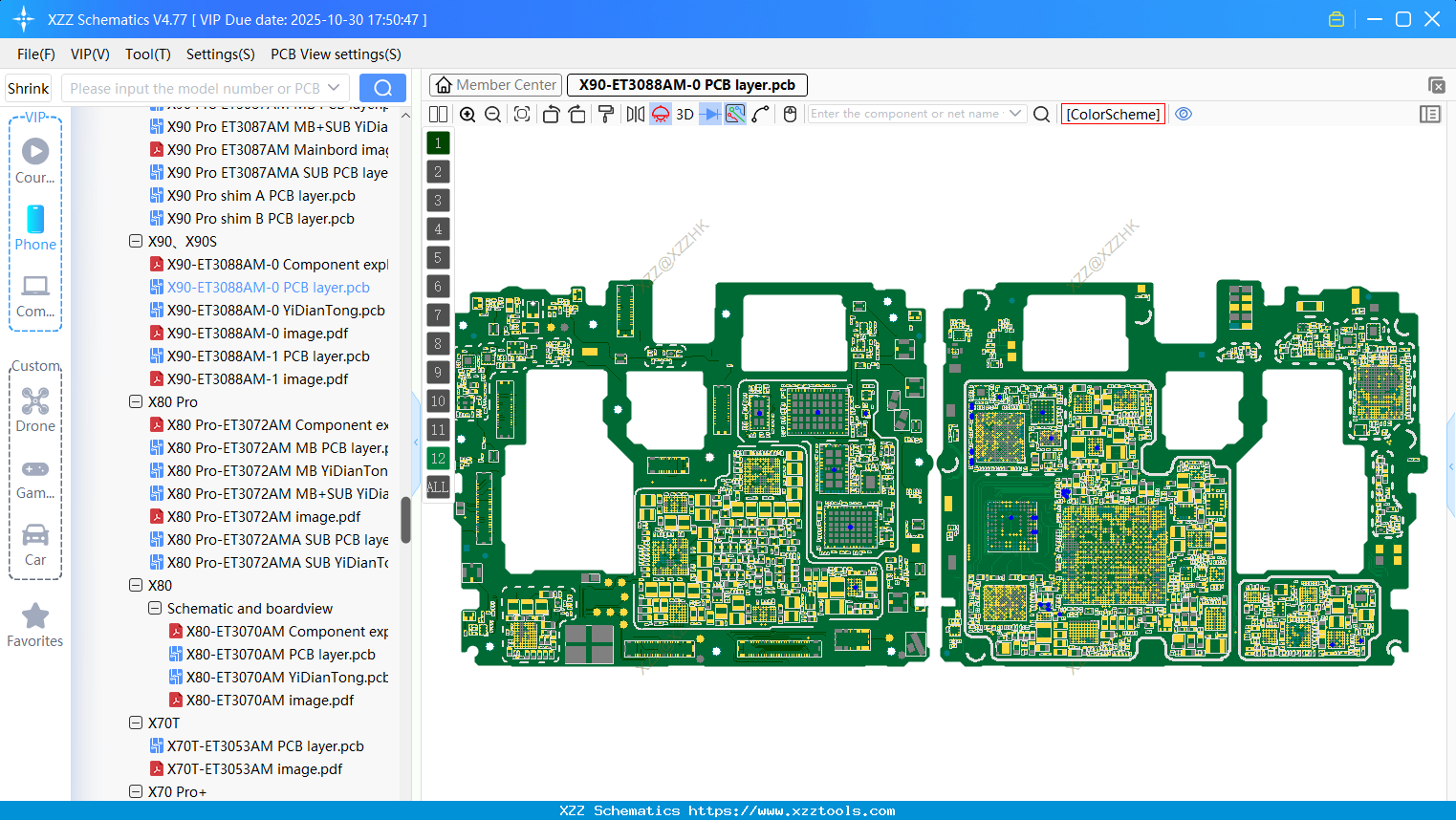The width and height of the screenshot is (1456, 820).
Task: Switch to 3D board view
Action: tap(685, 114)
